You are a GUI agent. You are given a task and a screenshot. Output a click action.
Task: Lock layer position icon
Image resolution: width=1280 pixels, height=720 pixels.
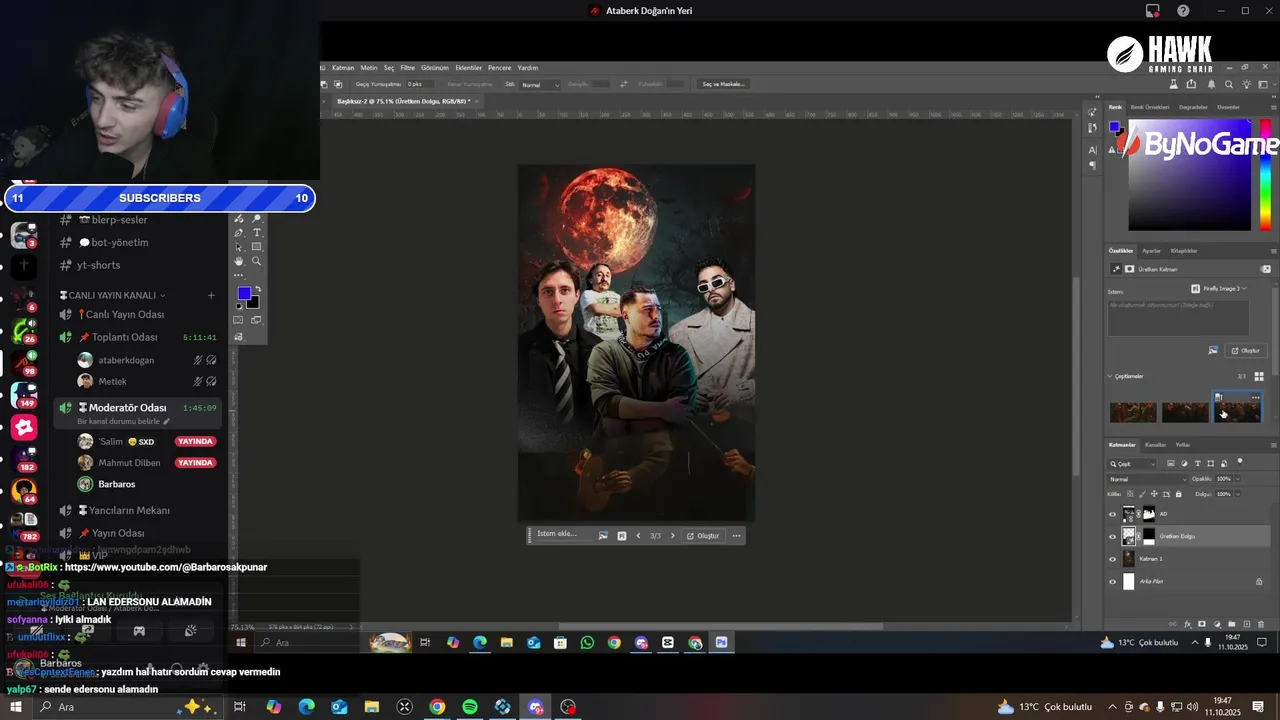click(1154, 494)
